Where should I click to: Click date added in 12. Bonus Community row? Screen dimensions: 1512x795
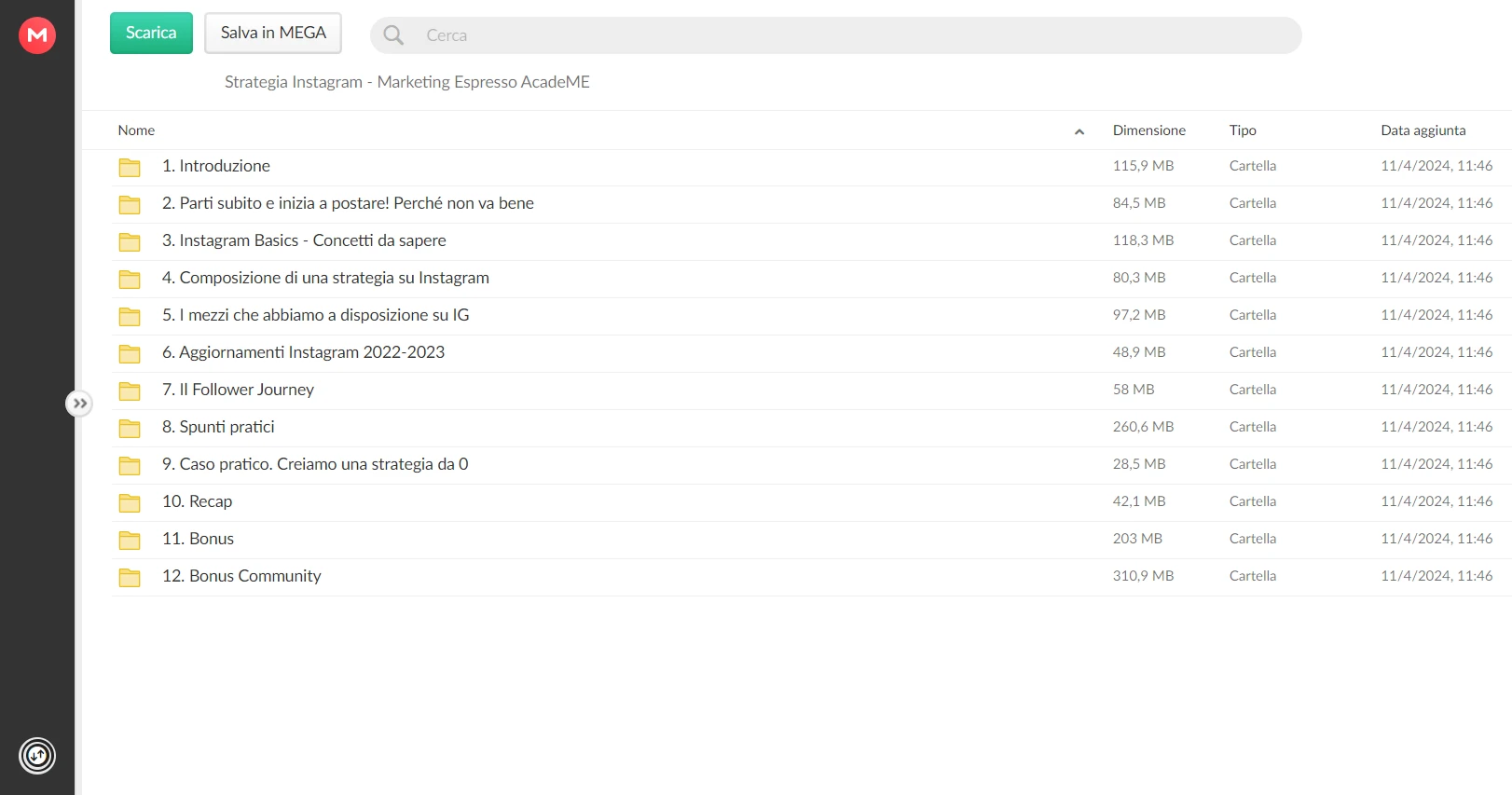[x=1436, y=576]
